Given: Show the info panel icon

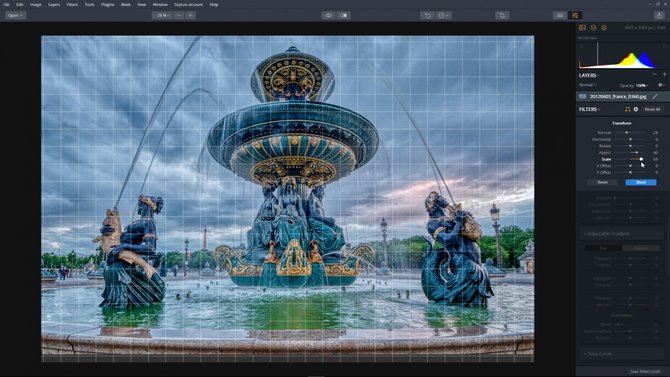Looking at the screenshot, I should [604, 27].
